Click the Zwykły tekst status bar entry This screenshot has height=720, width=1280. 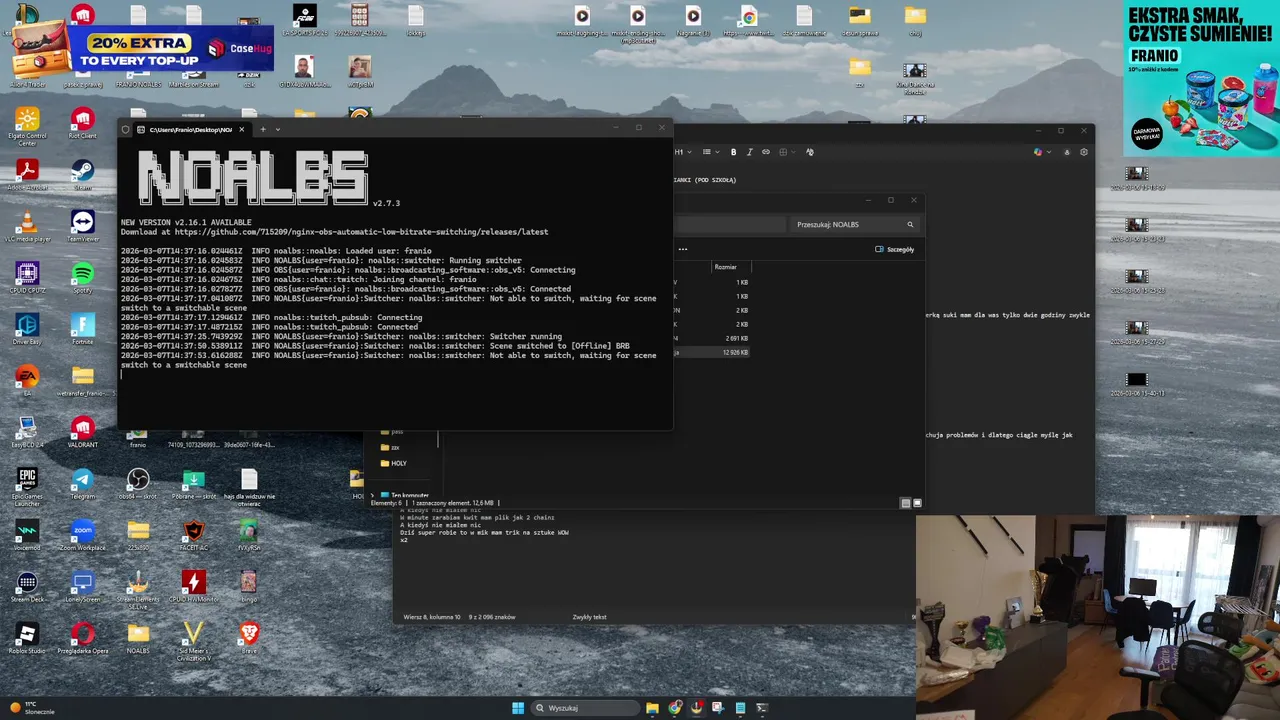pyautogui.click(x=589, y=617)
